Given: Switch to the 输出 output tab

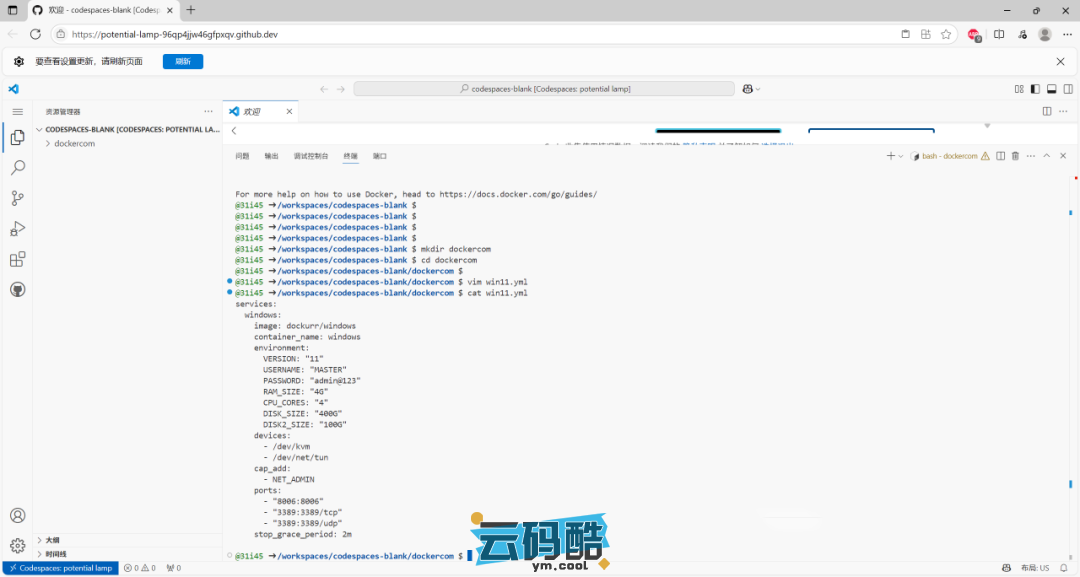Looking at the screenshot, I should 271,156.
